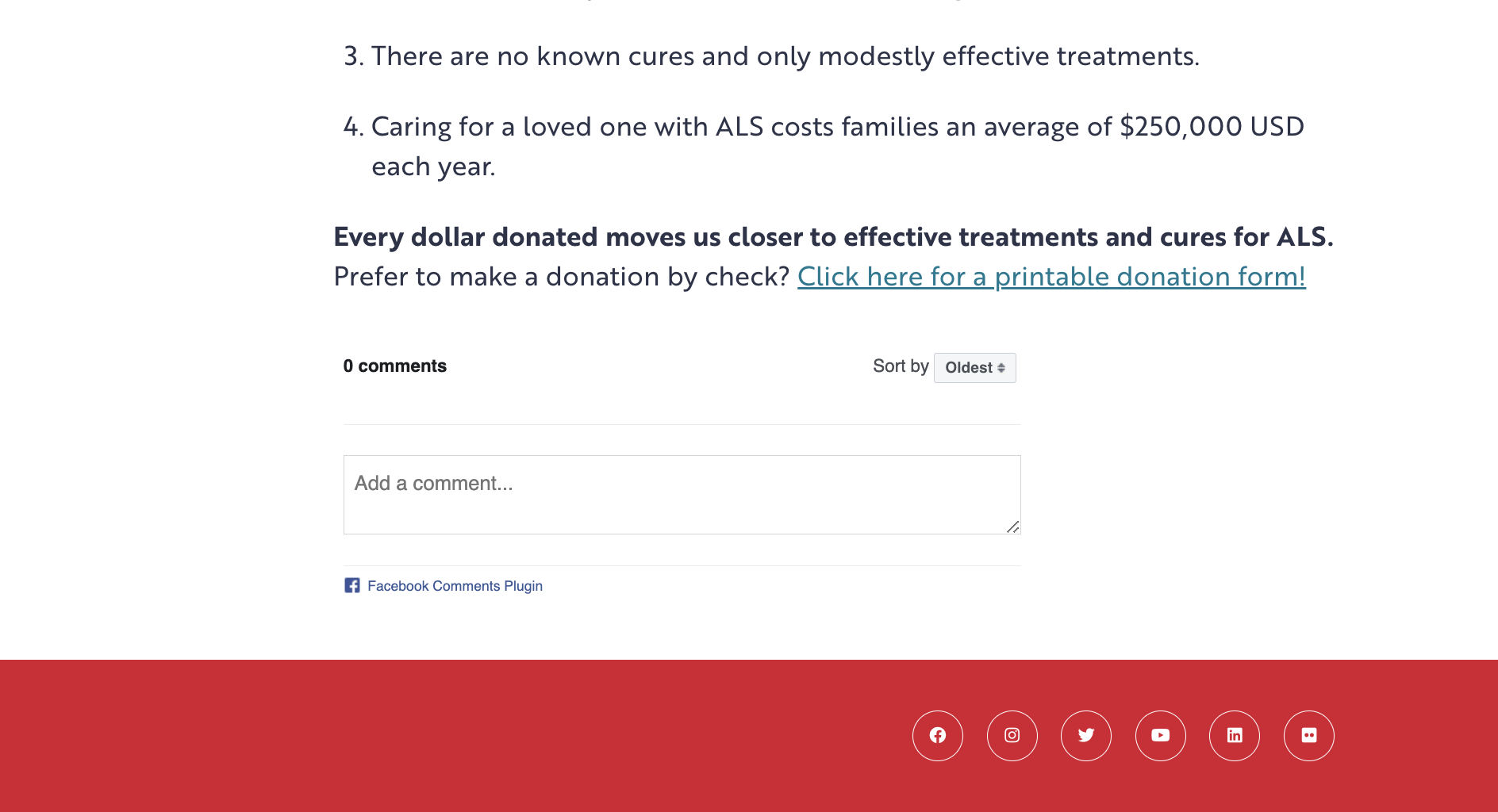This screenshot has height=812, width=1498.
Task: Follow the Facebook Comments Plugin link
Action: [x=455, y=586]
